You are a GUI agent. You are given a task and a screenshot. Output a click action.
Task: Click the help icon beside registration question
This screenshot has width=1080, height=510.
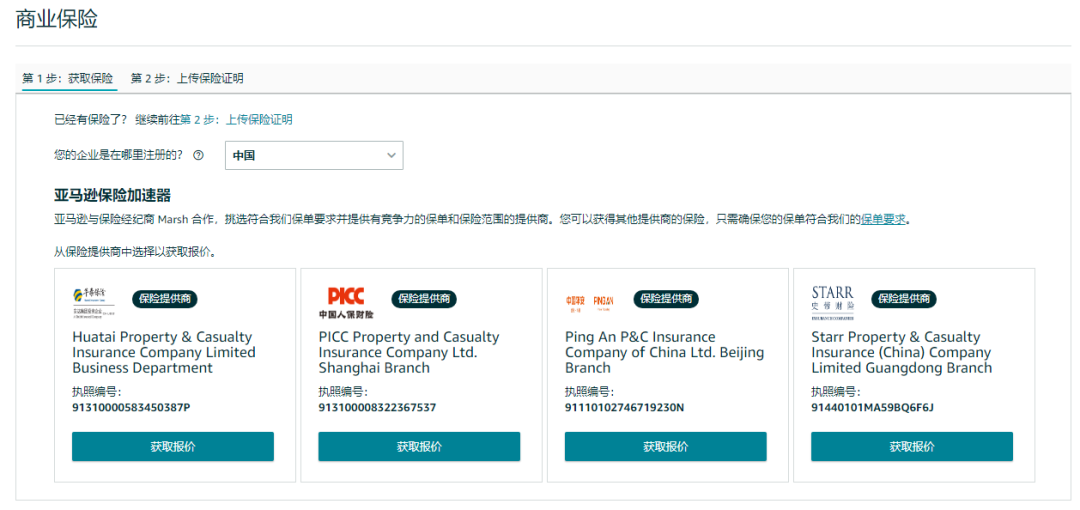(x=198, y=155)
